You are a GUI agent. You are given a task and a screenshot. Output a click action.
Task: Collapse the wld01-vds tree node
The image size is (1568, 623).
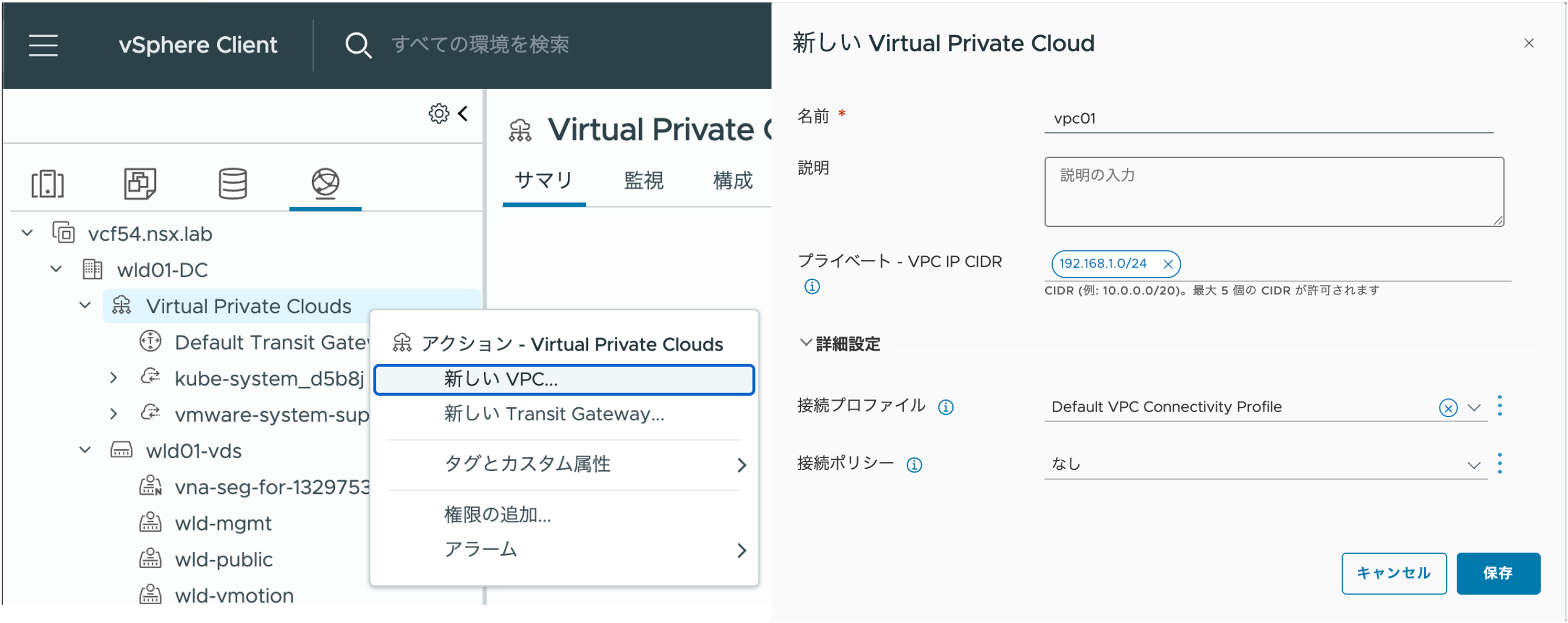[85, 450]
